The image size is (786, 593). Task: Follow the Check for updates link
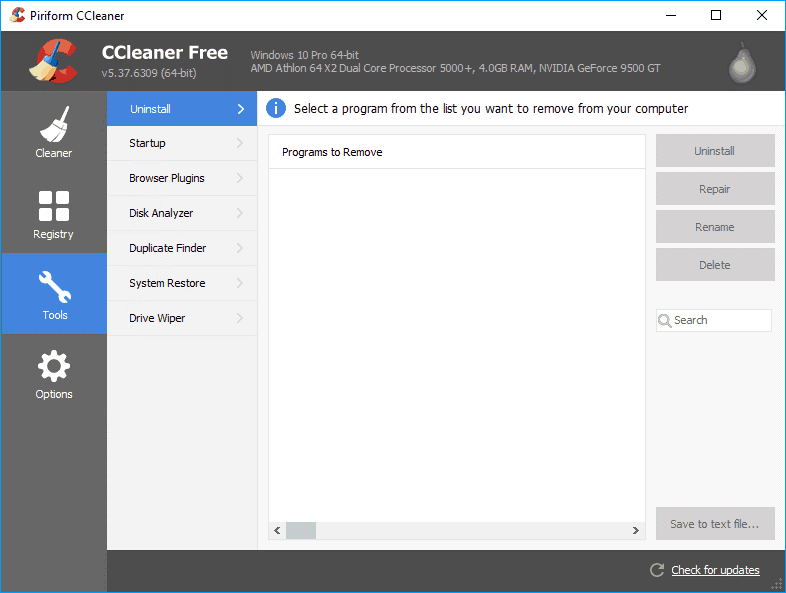tap(715, 570)
